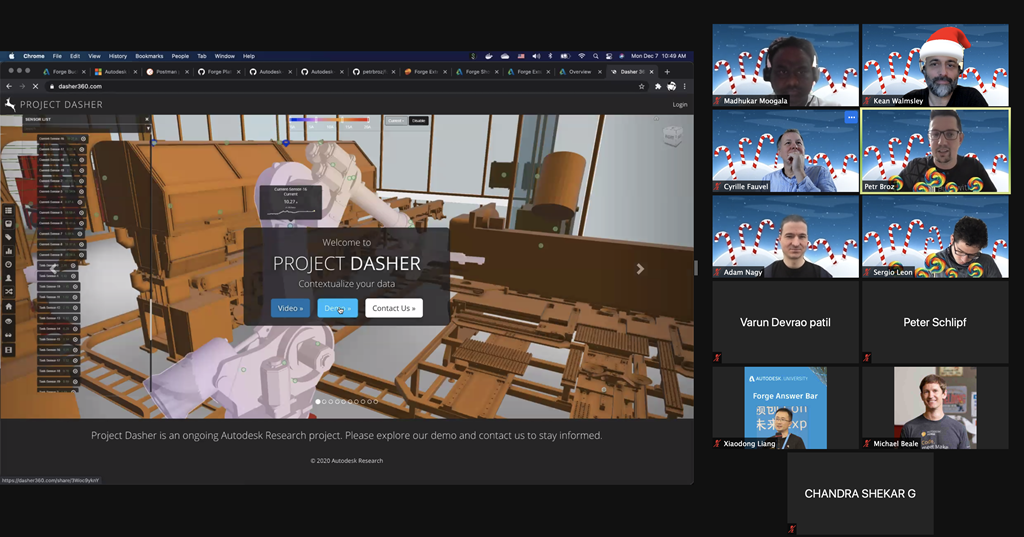Click the first carousel indicator dot
1024x537 pixels.
pos(318,402)
